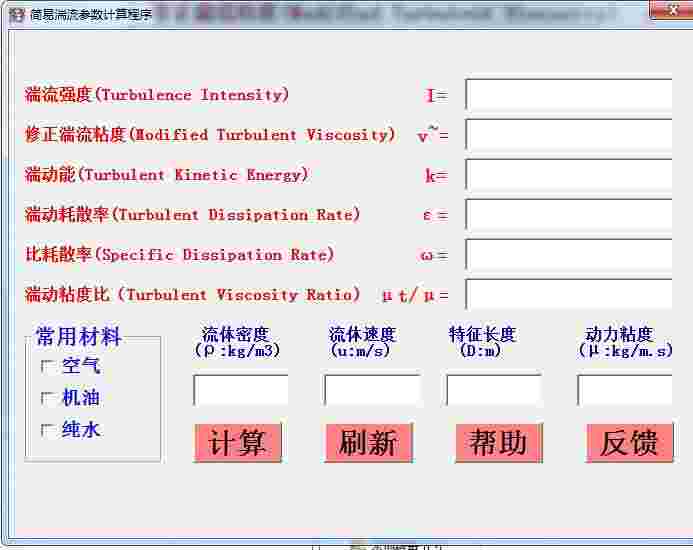
Task: Click the 常用材料 group heading
Action: point(79,336)
